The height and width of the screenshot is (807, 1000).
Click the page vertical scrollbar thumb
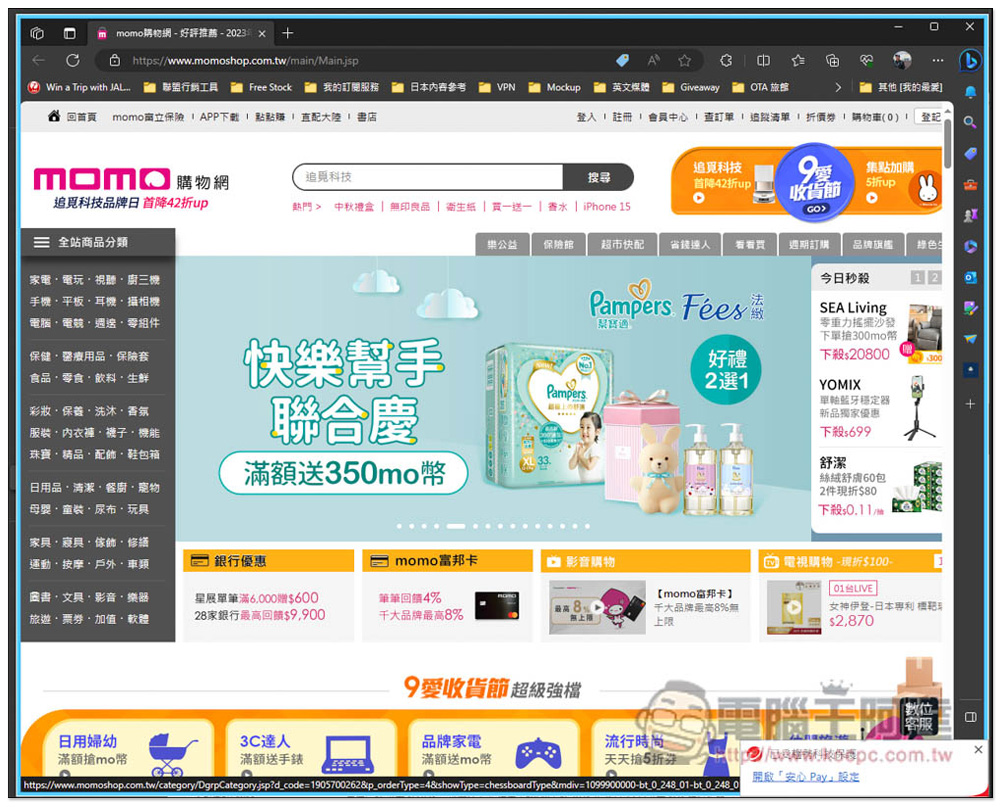tap(948, 144)
